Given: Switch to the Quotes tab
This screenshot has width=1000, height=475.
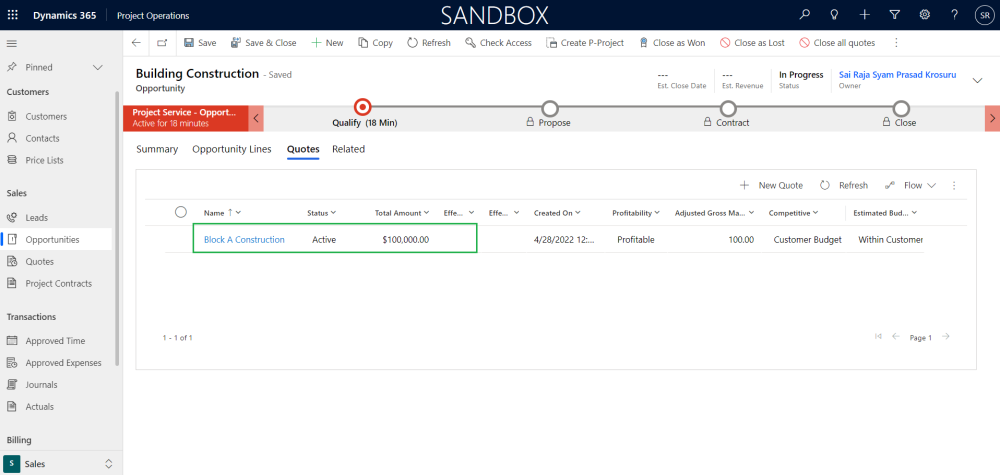Looking at the screenshot, I should click(303, 149).
